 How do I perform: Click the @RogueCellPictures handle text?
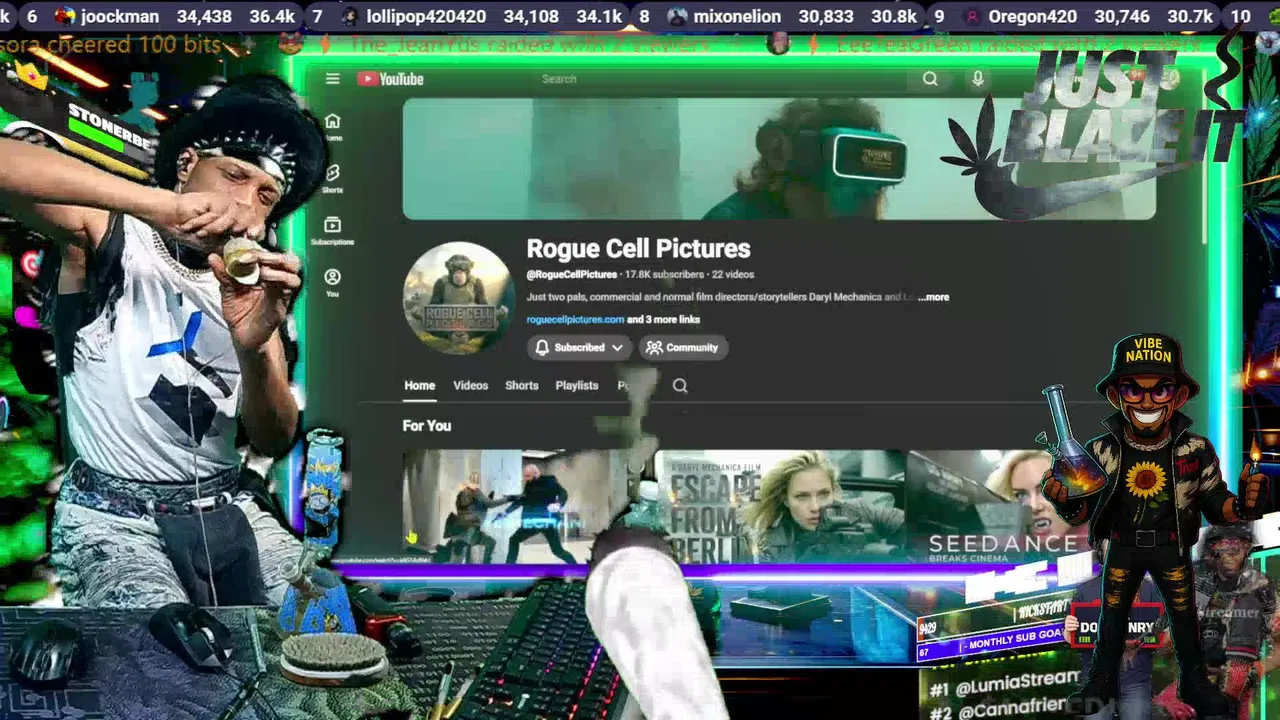[x=572, y=275]
